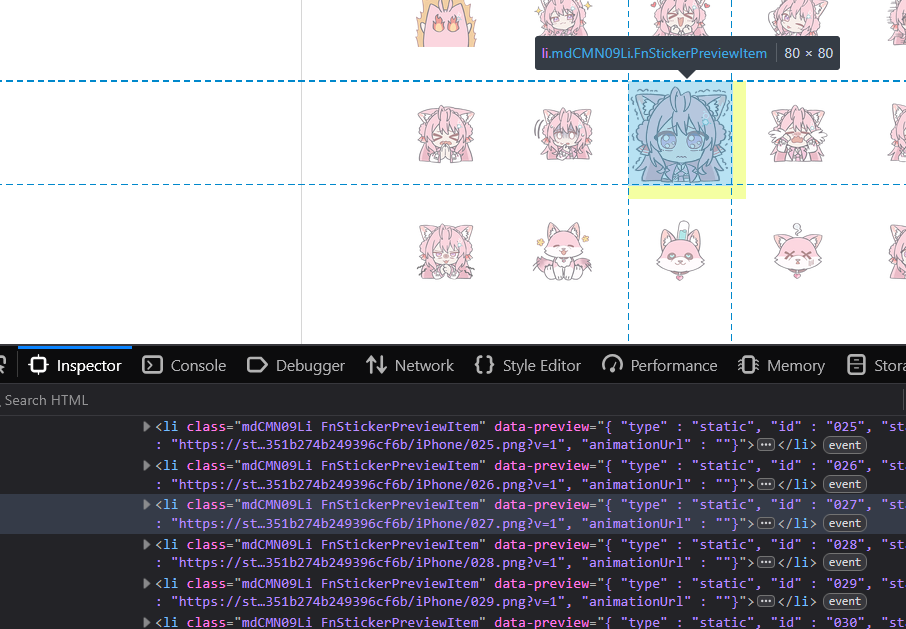
Task: Select the flaming-eyes sticker at top
Action: point(445,23)
